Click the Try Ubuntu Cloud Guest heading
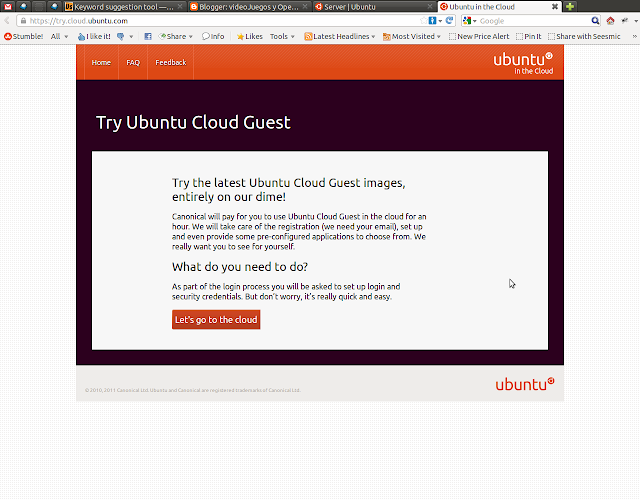640x500 pixels. (x=193, y=122)
